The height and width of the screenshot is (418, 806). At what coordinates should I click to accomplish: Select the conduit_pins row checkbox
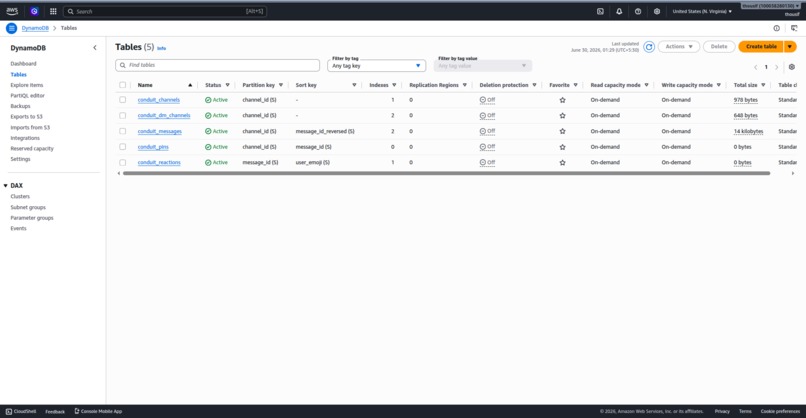coord(122,147)
